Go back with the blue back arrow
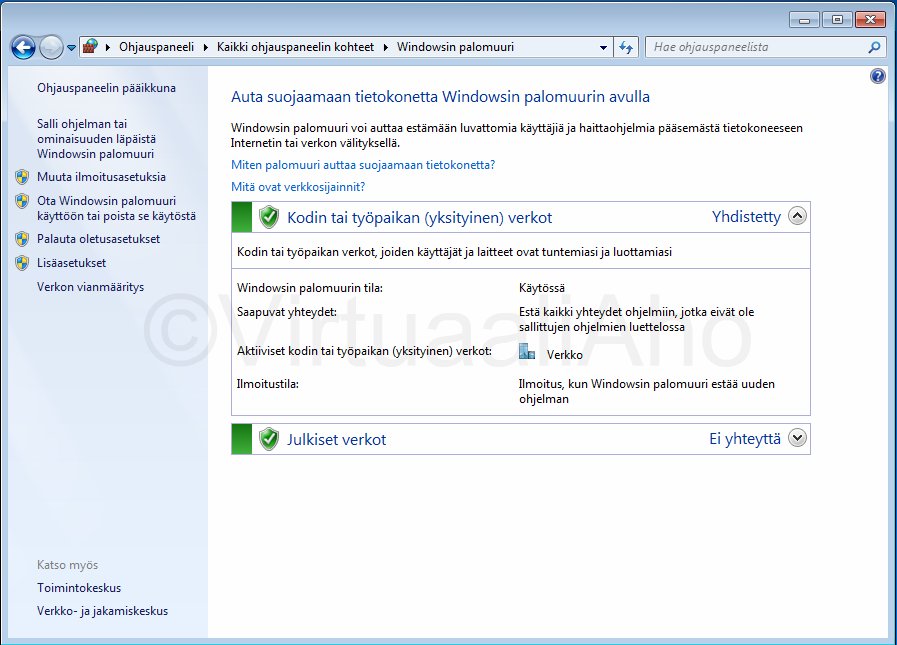The width and height of the screenshot is (897, 645). [23, 48]
